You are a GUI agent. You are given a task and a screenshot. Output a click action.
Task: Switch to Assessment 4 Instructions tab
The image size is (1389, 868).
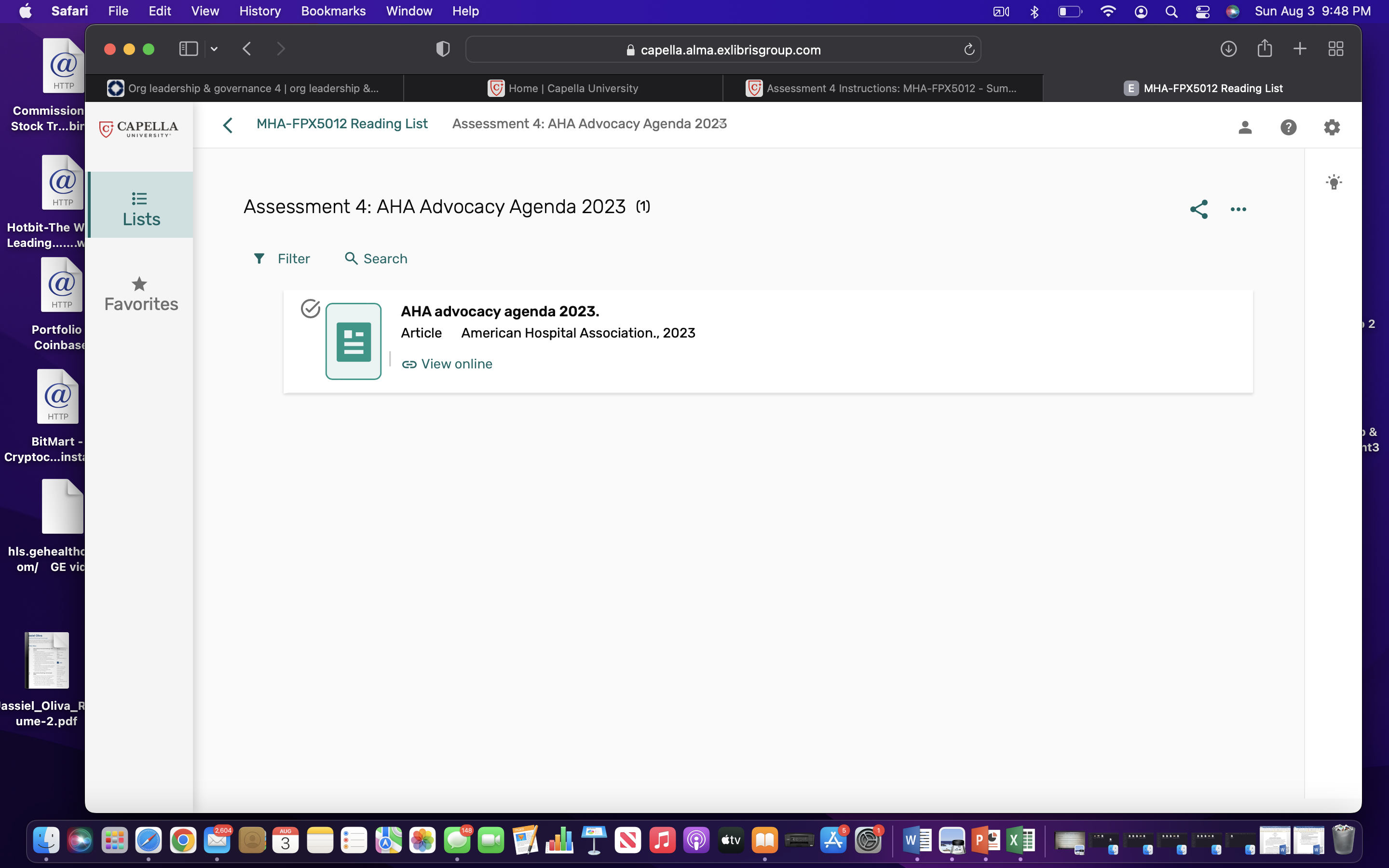[x=882, y=88]
